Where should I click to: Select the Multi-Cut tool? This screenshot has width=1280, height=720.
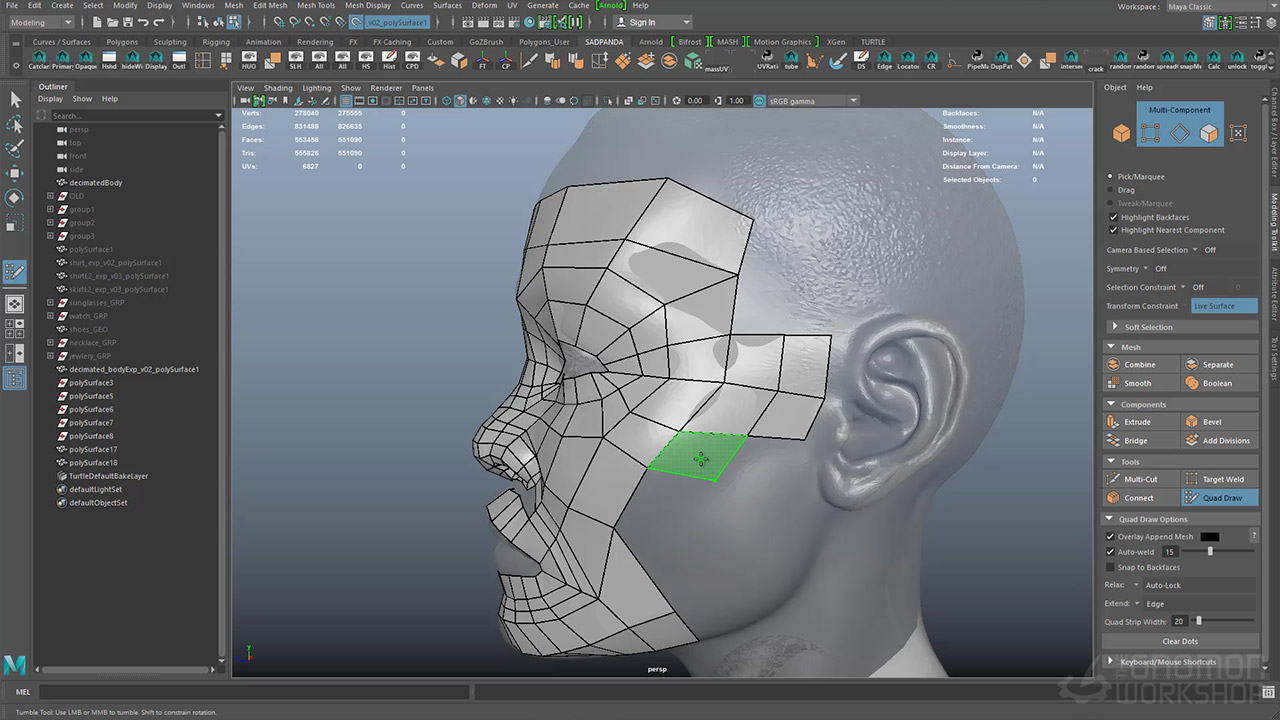(1140, 479)
